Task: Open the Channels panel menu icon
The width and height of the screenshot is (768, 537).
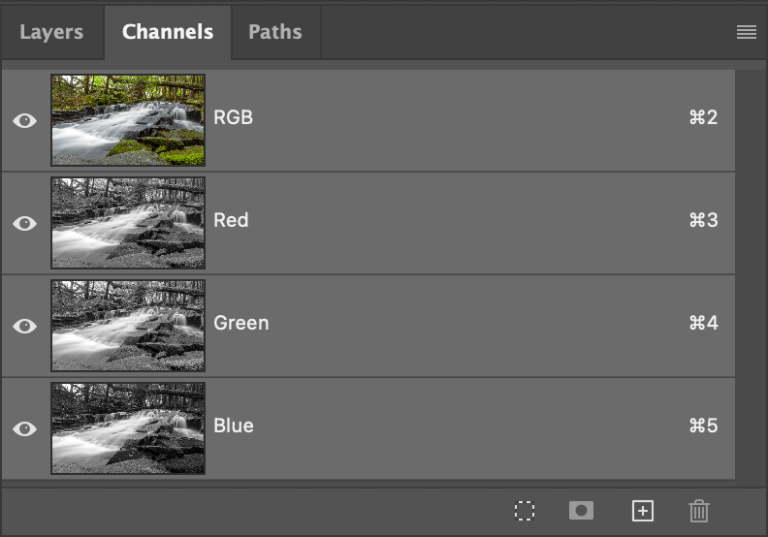Action: point(746,32)
